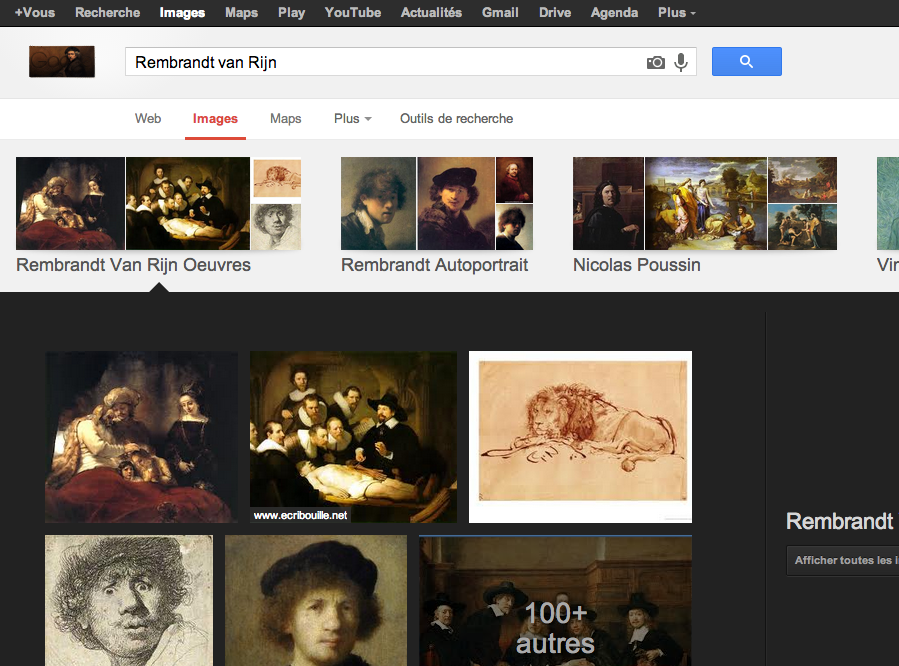Select Images in the black top bar
The image size is (899, 666).
pyautogui.click(x=182, y=13)
